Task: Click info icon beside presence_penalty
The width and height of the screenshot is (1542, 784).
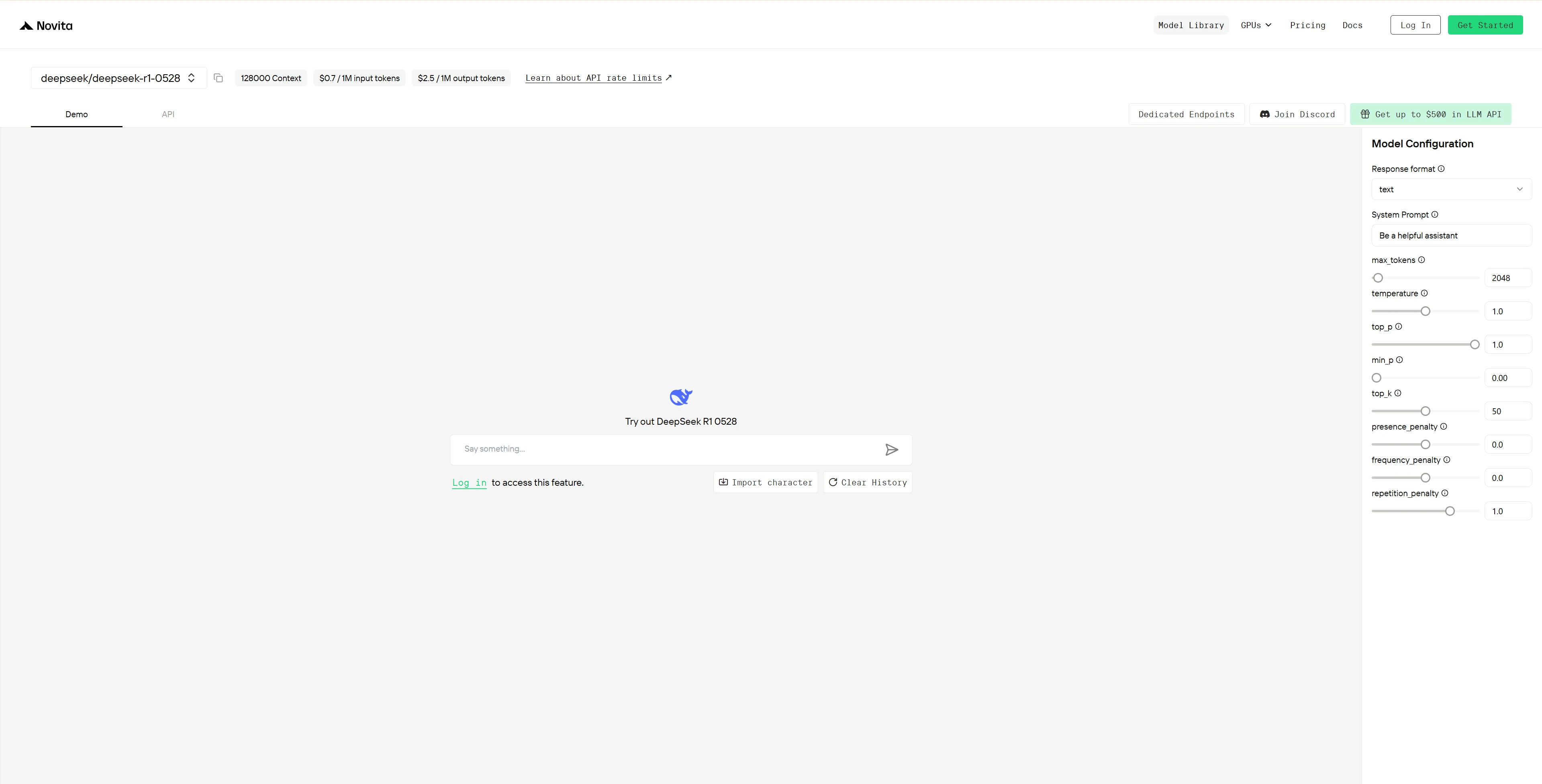Action: [1444, 427]
